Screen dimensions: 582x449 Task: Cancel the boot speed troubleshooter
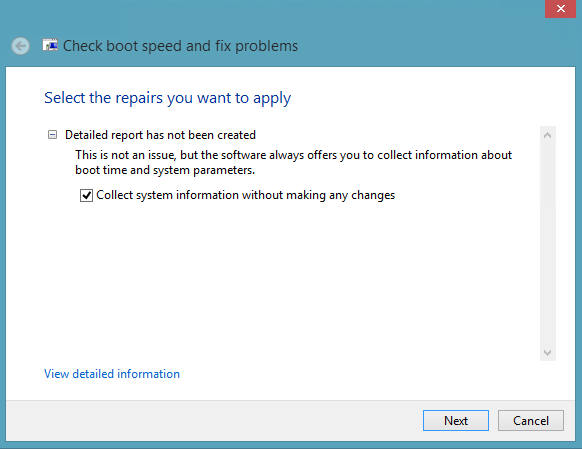point(531,420)
